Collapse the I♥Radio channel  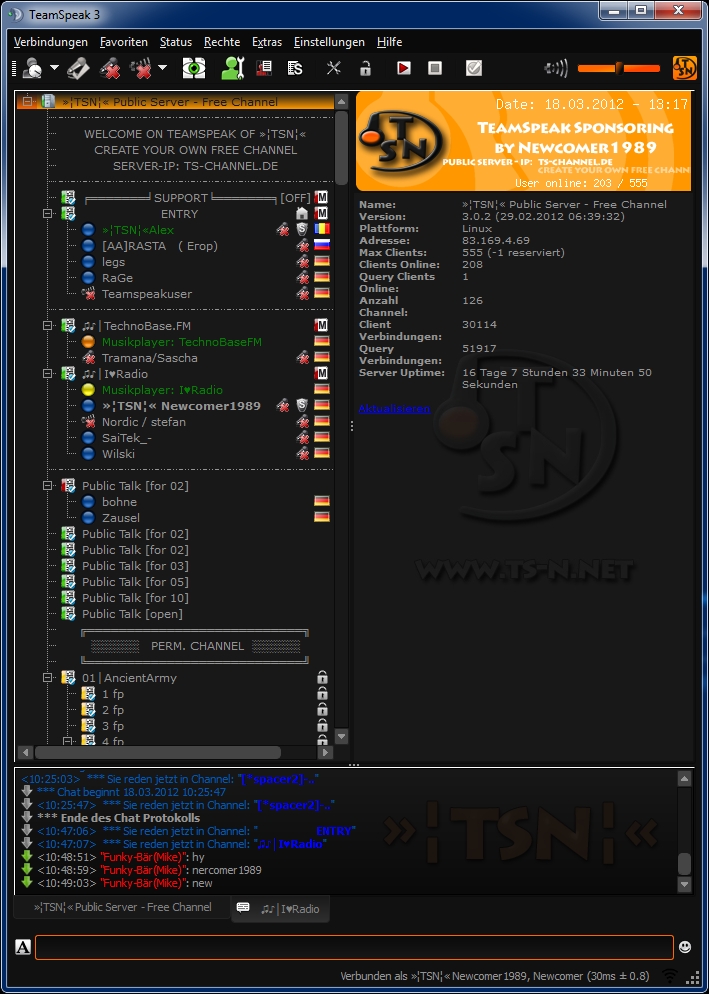click(48, 373)
